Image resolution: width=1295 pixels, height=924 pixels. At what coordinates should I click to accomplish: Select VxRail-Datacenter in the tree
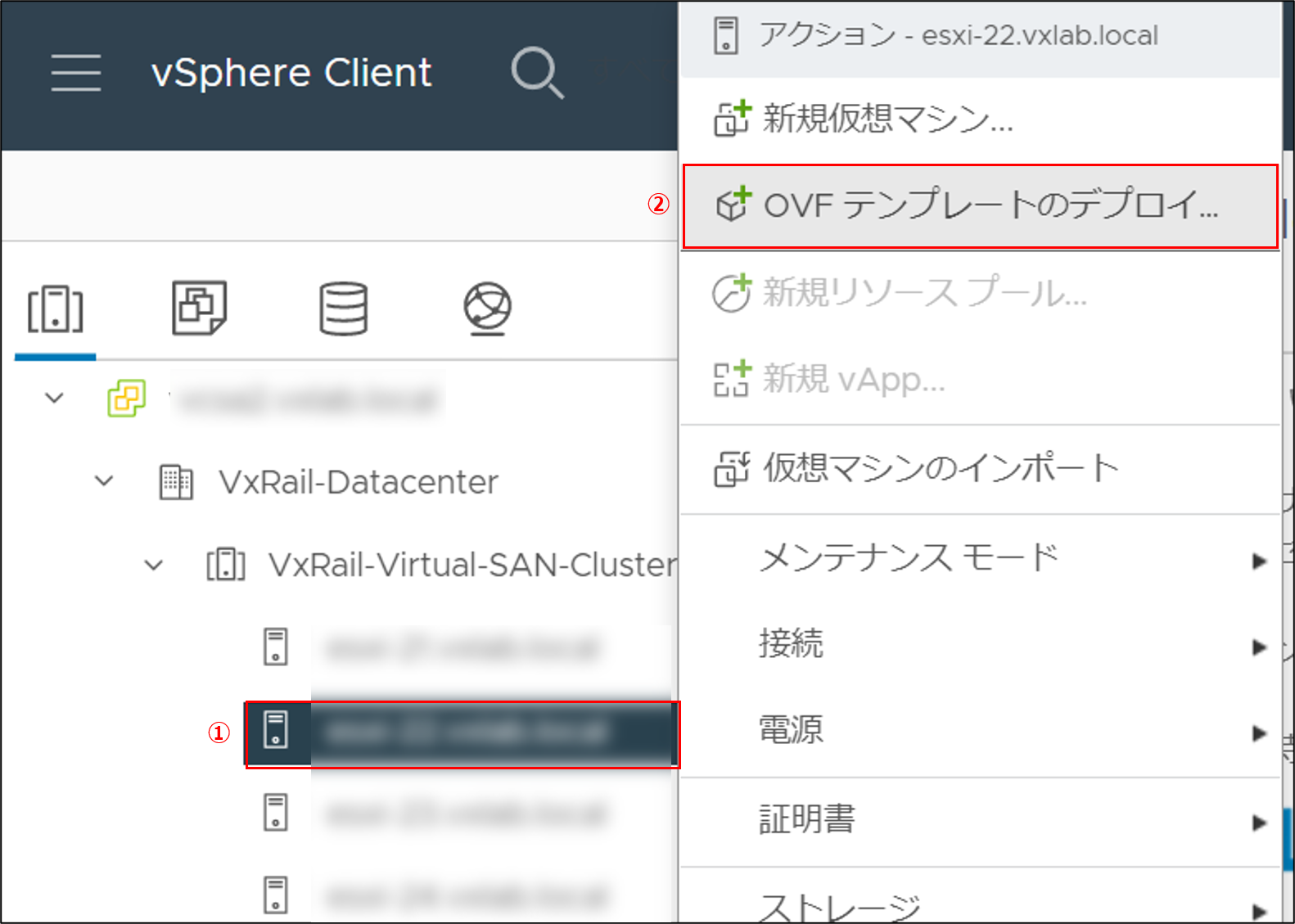pos(359,482)
